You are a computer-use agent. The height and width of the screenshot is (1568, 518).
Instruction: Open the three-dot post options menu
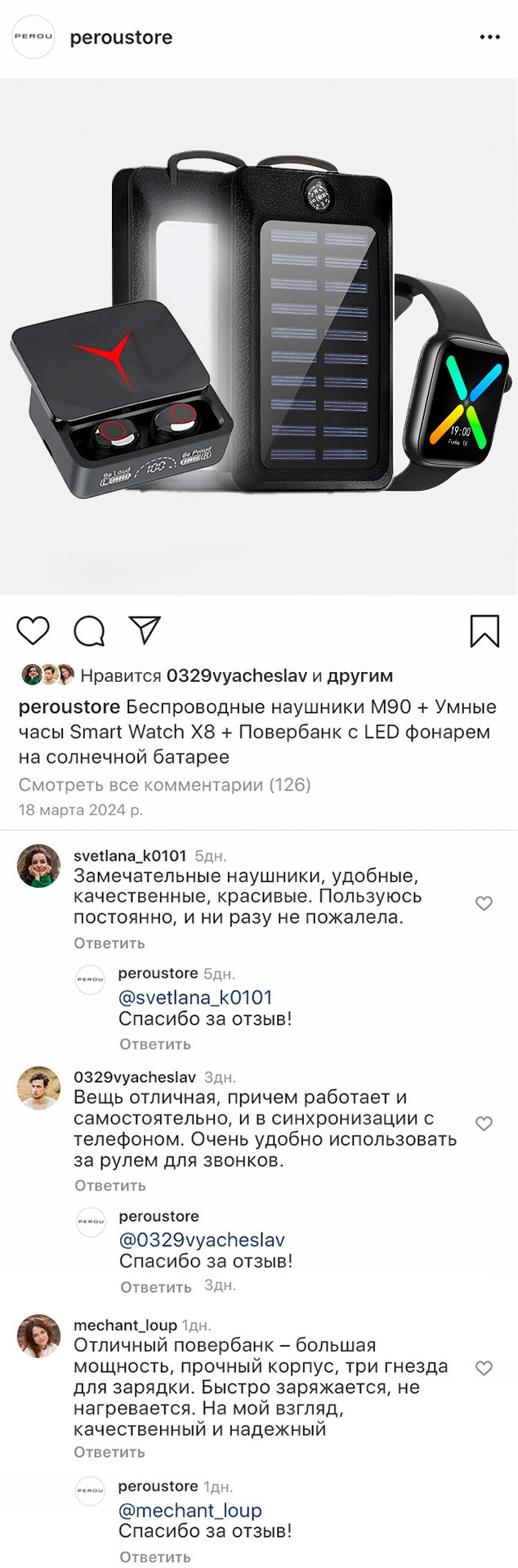[x=489, y=38]
